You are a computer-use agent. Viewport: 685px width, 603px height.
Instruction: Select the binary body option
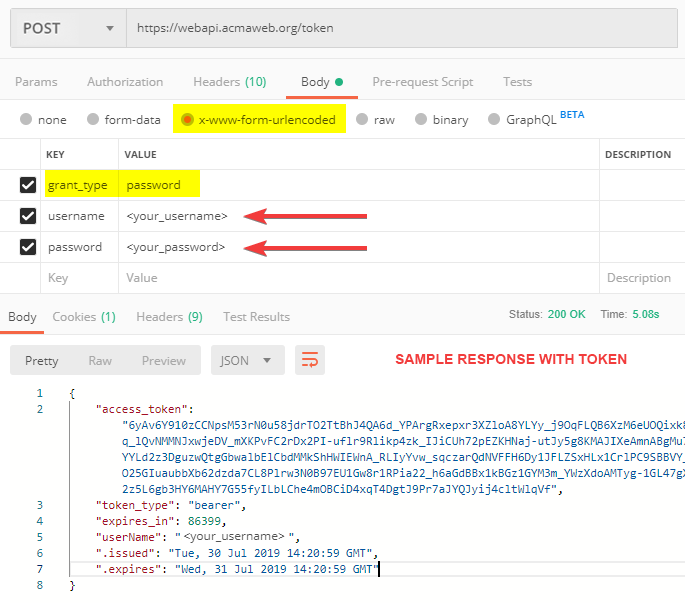click(421, 120)
